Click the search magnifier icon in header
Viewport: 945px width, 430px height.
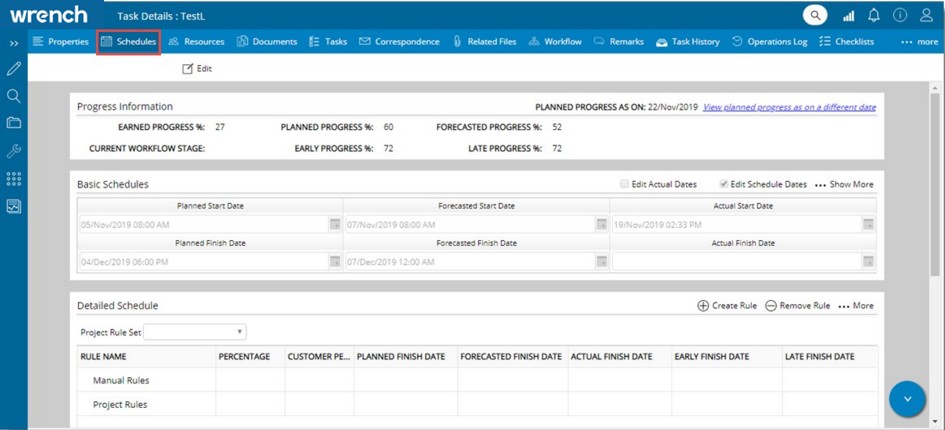coord(817,15)
